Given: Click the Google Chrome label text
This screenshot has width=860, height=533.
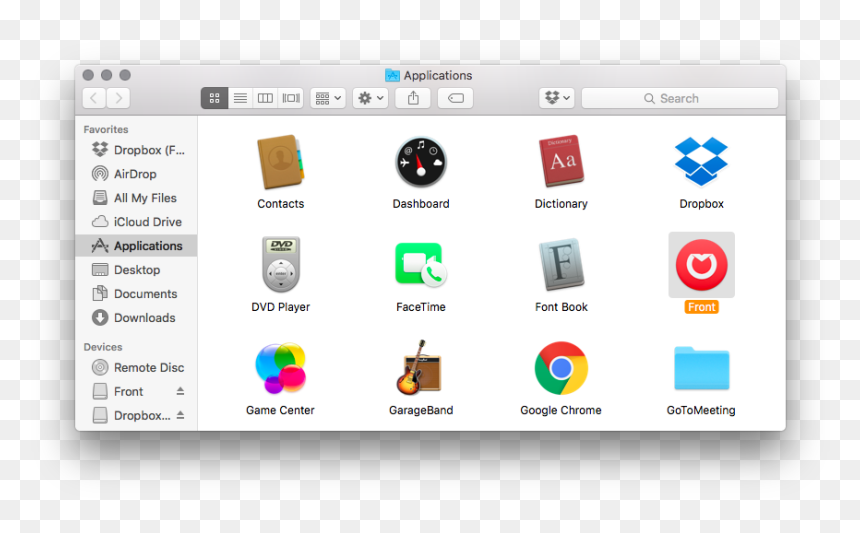Looking at the screenshot, I should pos(561,410).
